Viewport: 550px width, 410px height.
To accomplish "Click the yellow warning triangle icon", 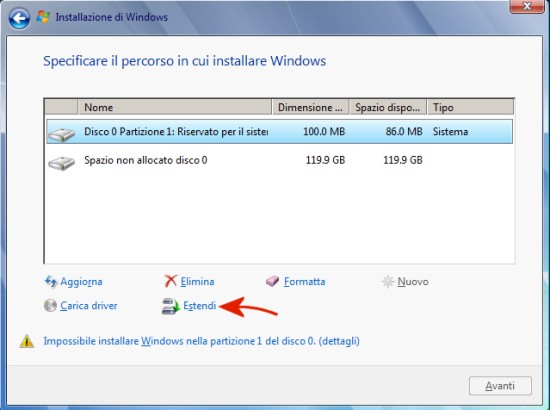I will 27,341.
